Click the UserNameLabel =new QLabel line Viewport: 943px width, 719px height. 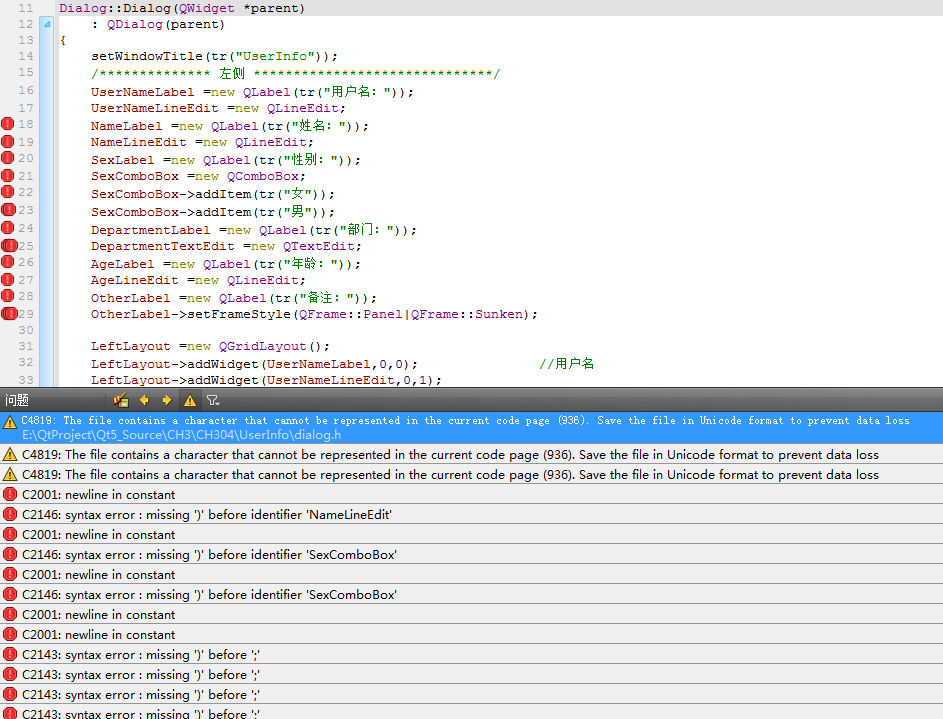(x=252, y=92)
